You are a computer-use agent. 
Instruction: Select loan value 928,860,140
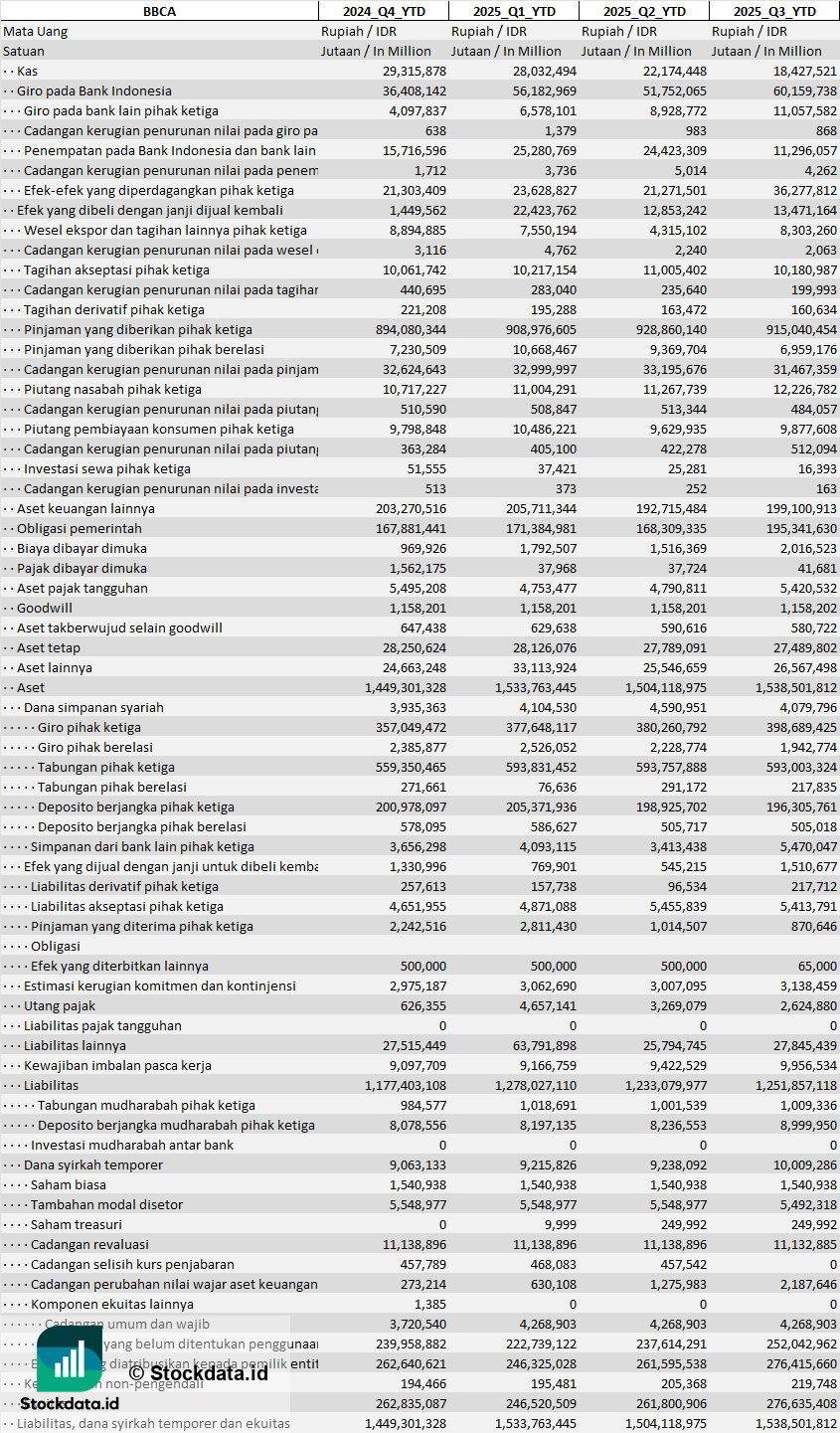(671, 329)
